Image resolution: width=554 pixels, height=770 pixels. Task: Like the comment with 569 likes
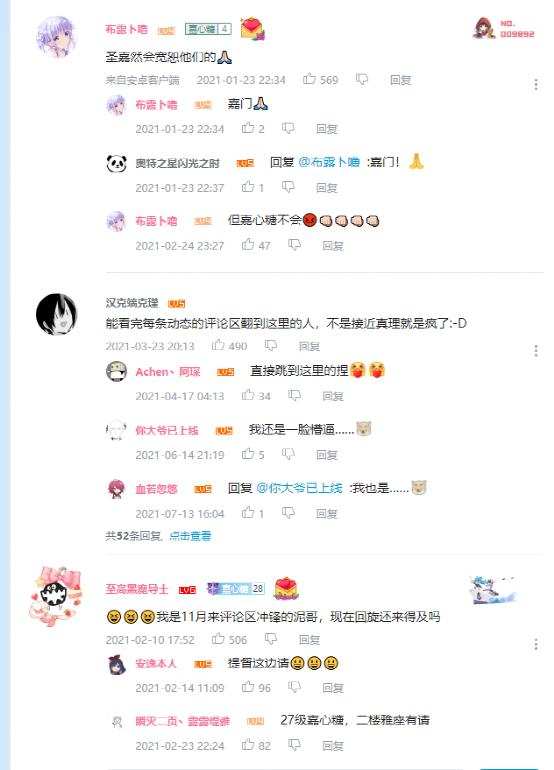[309, 79]
